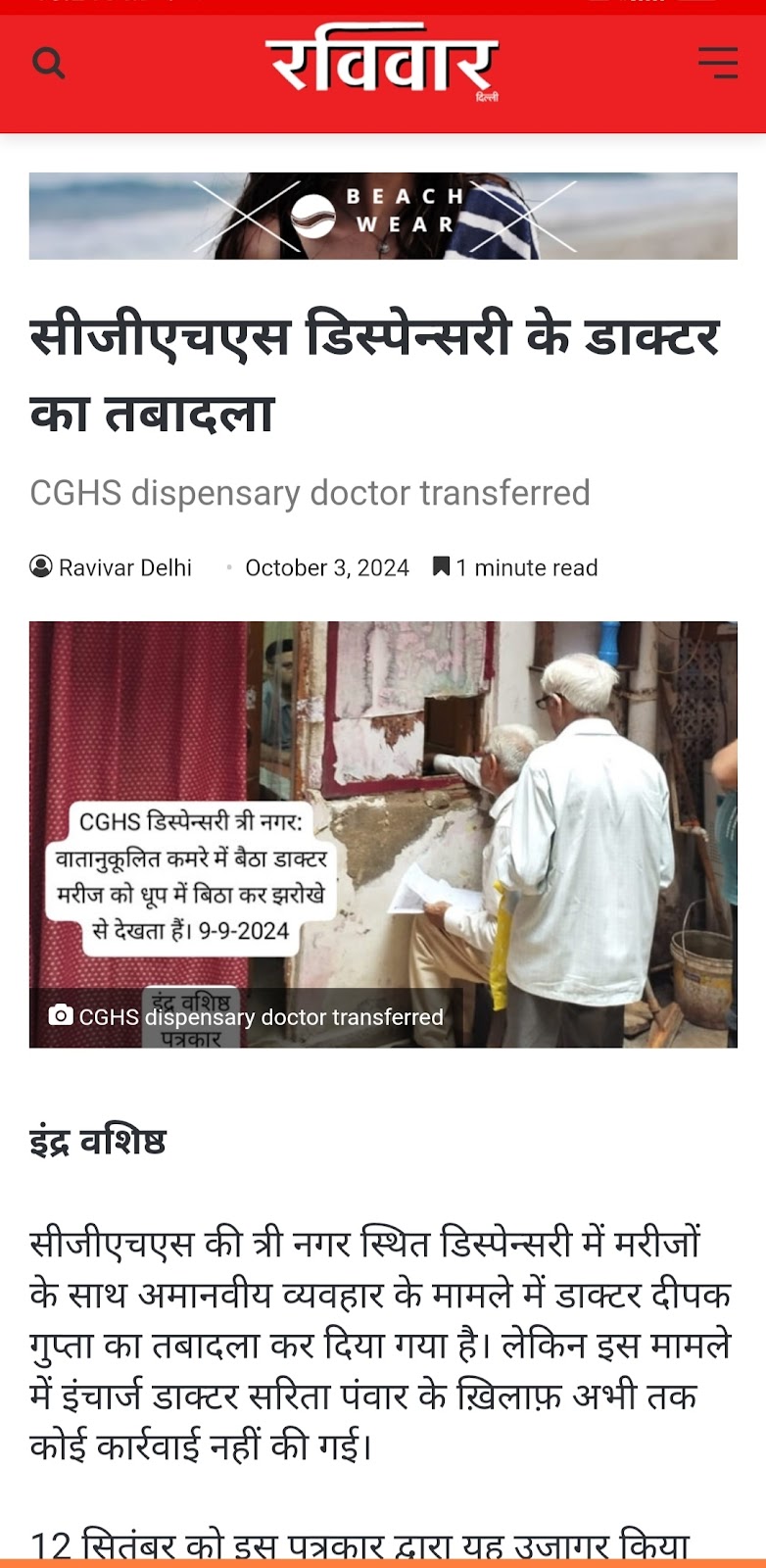Click photo caption text CGHS dispensary doctor transferred
This screenshot has width=766, height=1568.
261,1017
